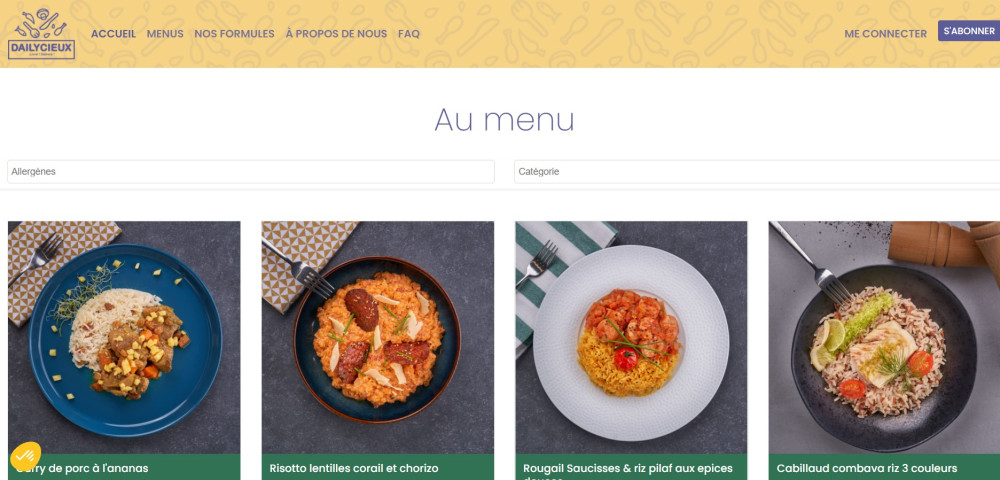
Task: Select the risotto lentilles corail dish photo
Action: click(378, 337)
